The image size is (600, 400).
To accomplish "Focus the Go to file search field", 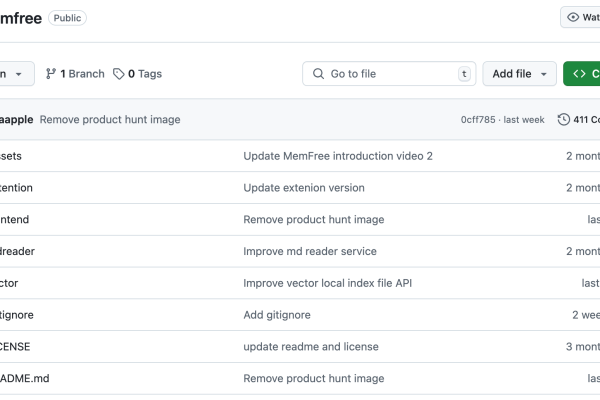I will point(389,73).
